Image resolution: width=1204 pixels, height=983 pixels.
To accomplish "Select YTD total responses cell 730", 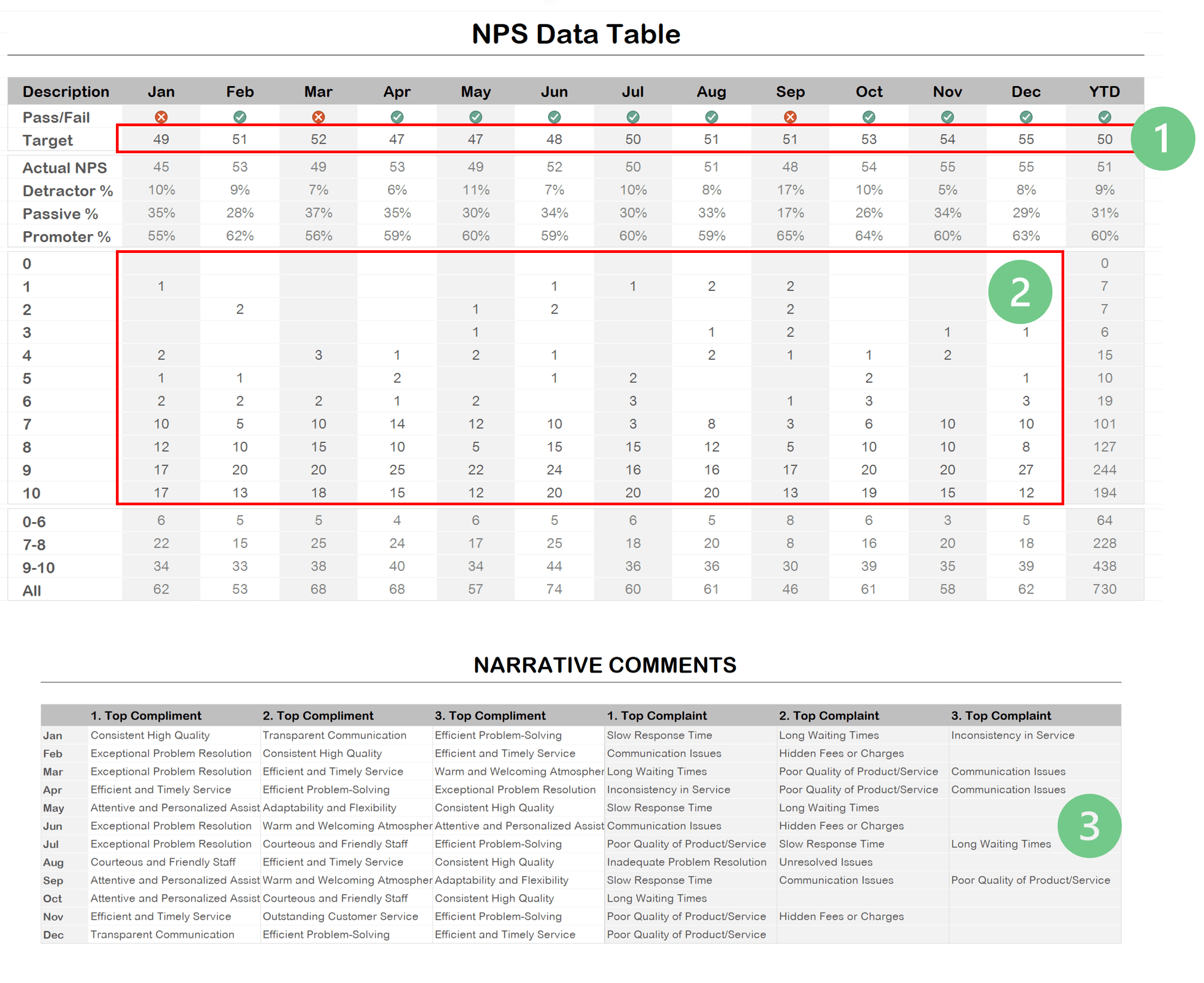I will [1104, 589].
